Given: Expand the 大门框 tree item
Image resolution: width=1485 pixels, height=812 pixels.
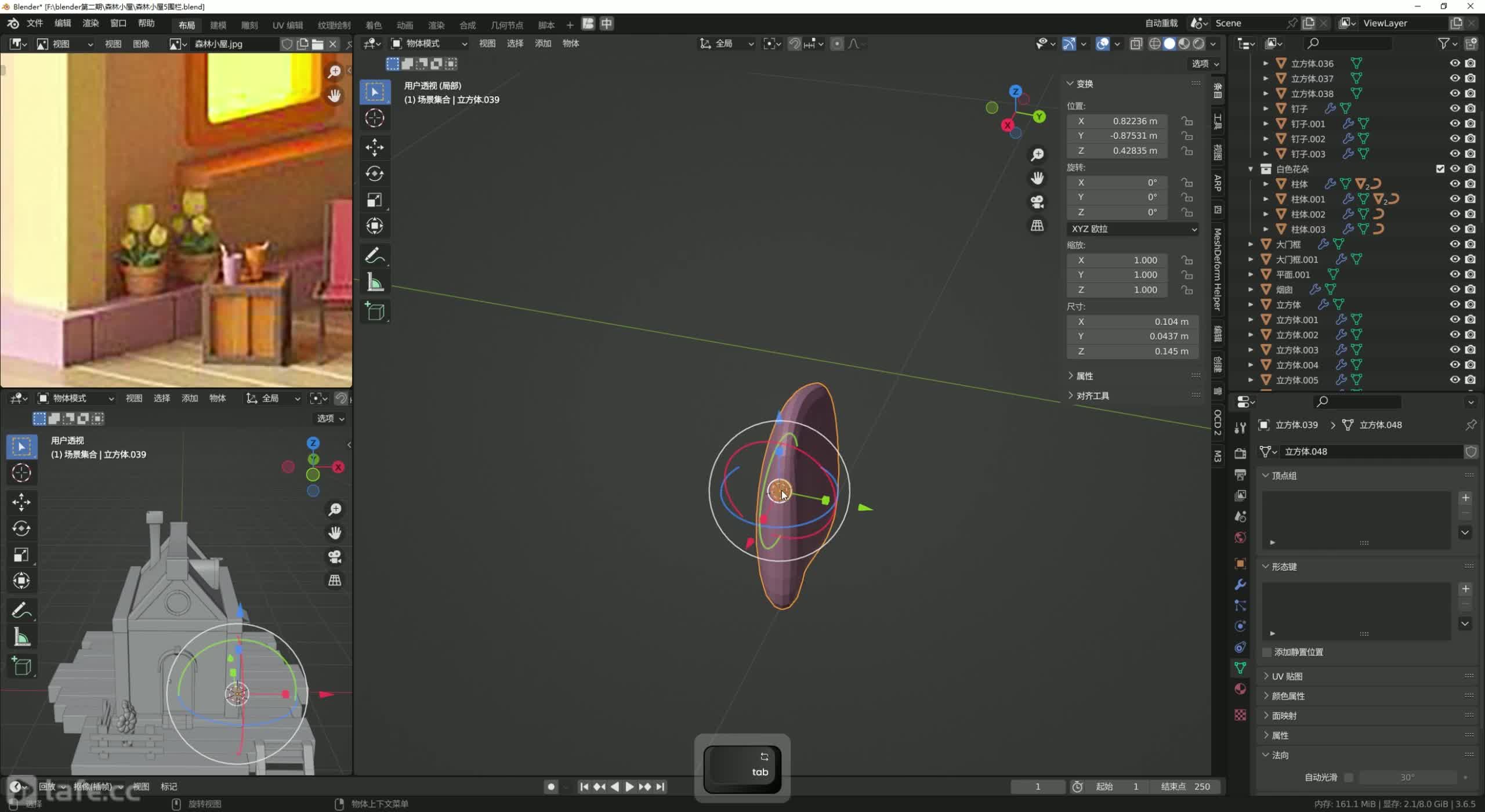Looking at the screenshot, I should (1251, 244).
